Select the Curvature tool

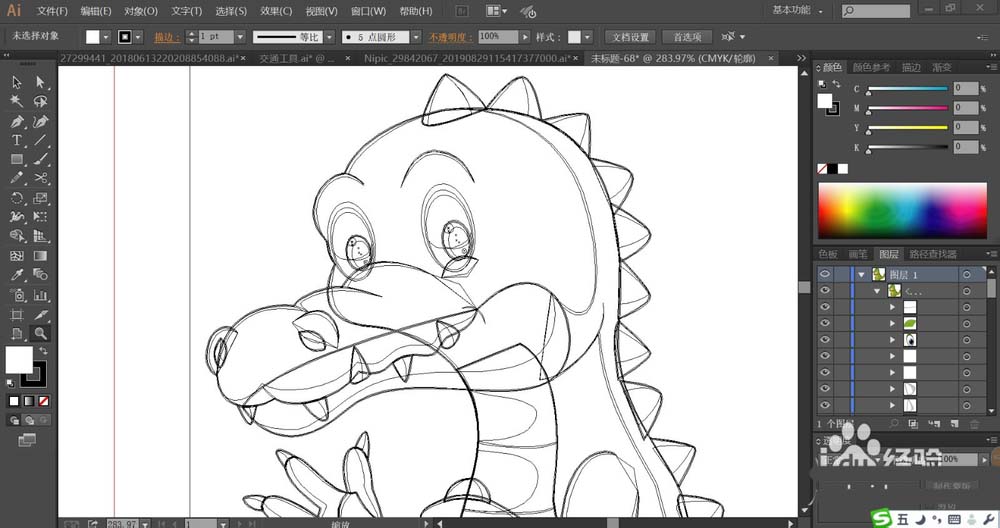pos(40,121)
